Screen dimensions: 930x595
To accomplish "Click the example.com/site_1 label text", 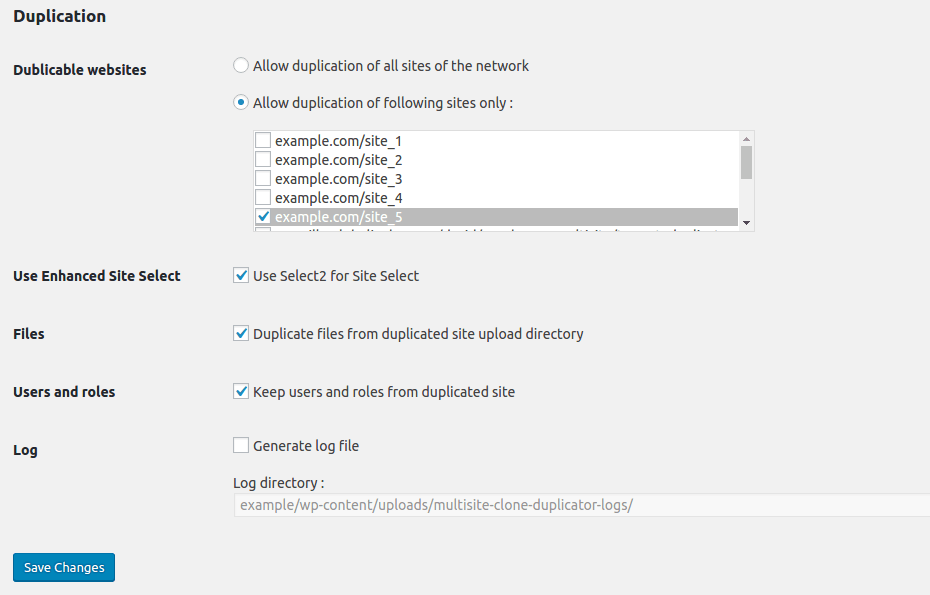I will [x=339, y=141].
